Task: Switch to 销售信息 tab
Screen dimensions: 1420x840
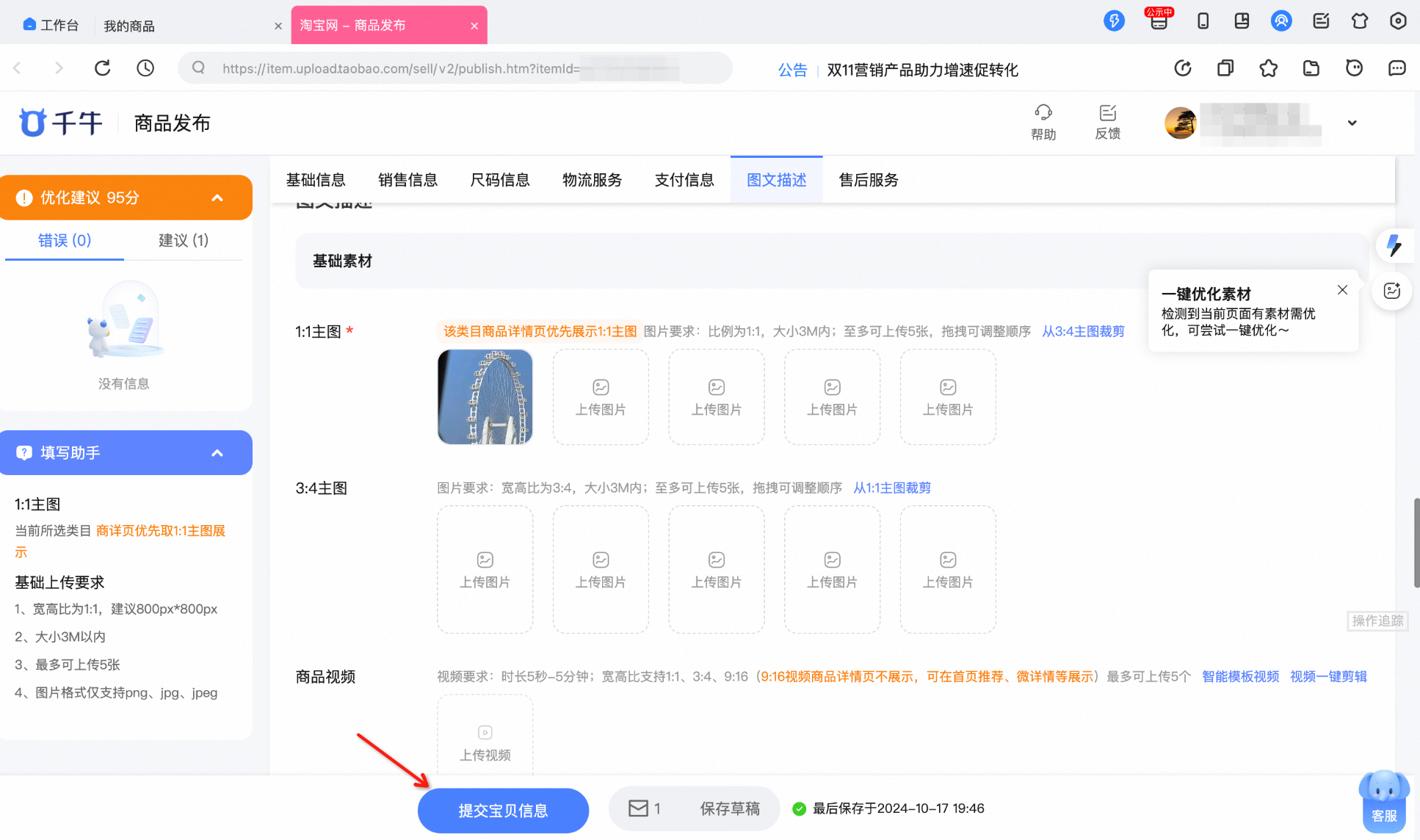Action: [x=408, y=180]
